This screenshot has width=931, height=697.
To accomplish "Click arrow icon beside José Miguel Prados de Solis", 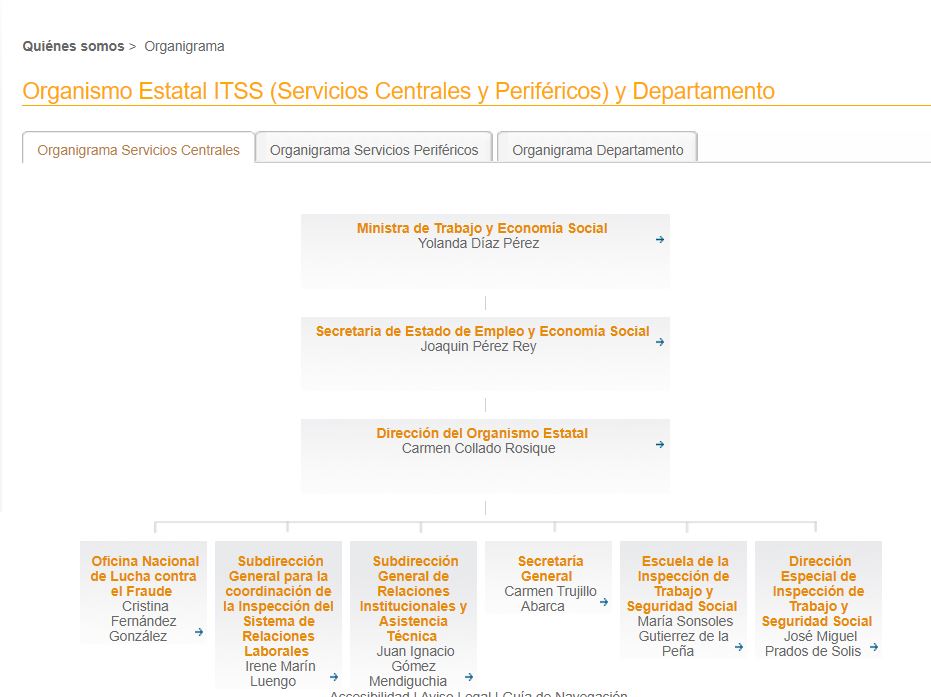I will (874, 647).
